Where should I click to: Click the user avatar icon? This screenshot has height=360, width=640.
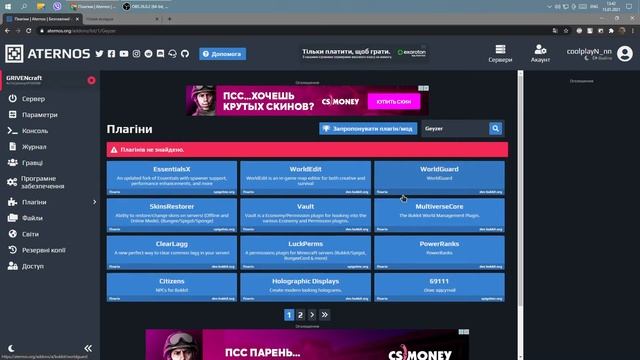pyautogui.click(x=624, y=53)
